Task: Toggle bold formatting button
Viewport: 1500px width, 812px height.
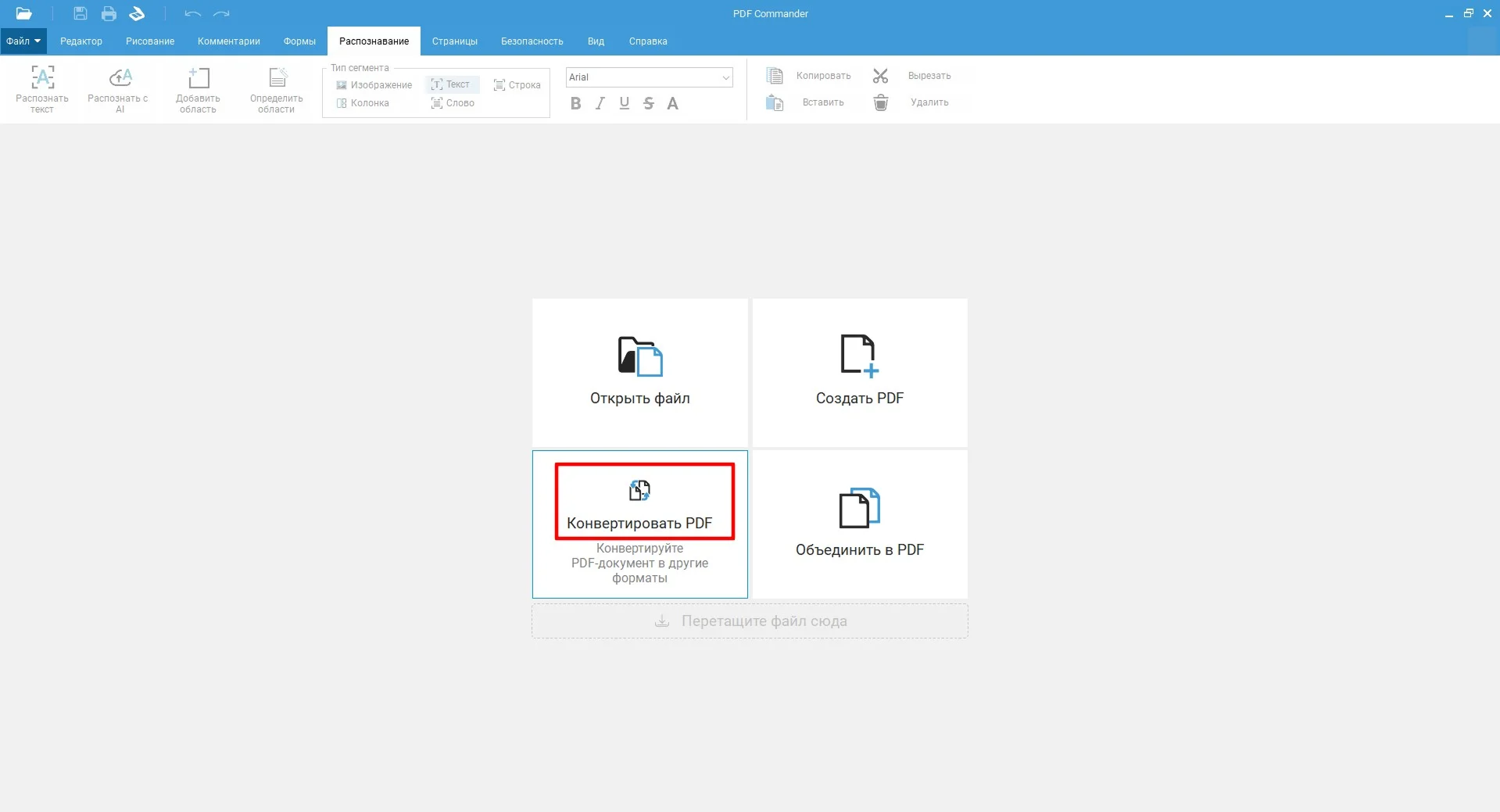Action: 575,103
